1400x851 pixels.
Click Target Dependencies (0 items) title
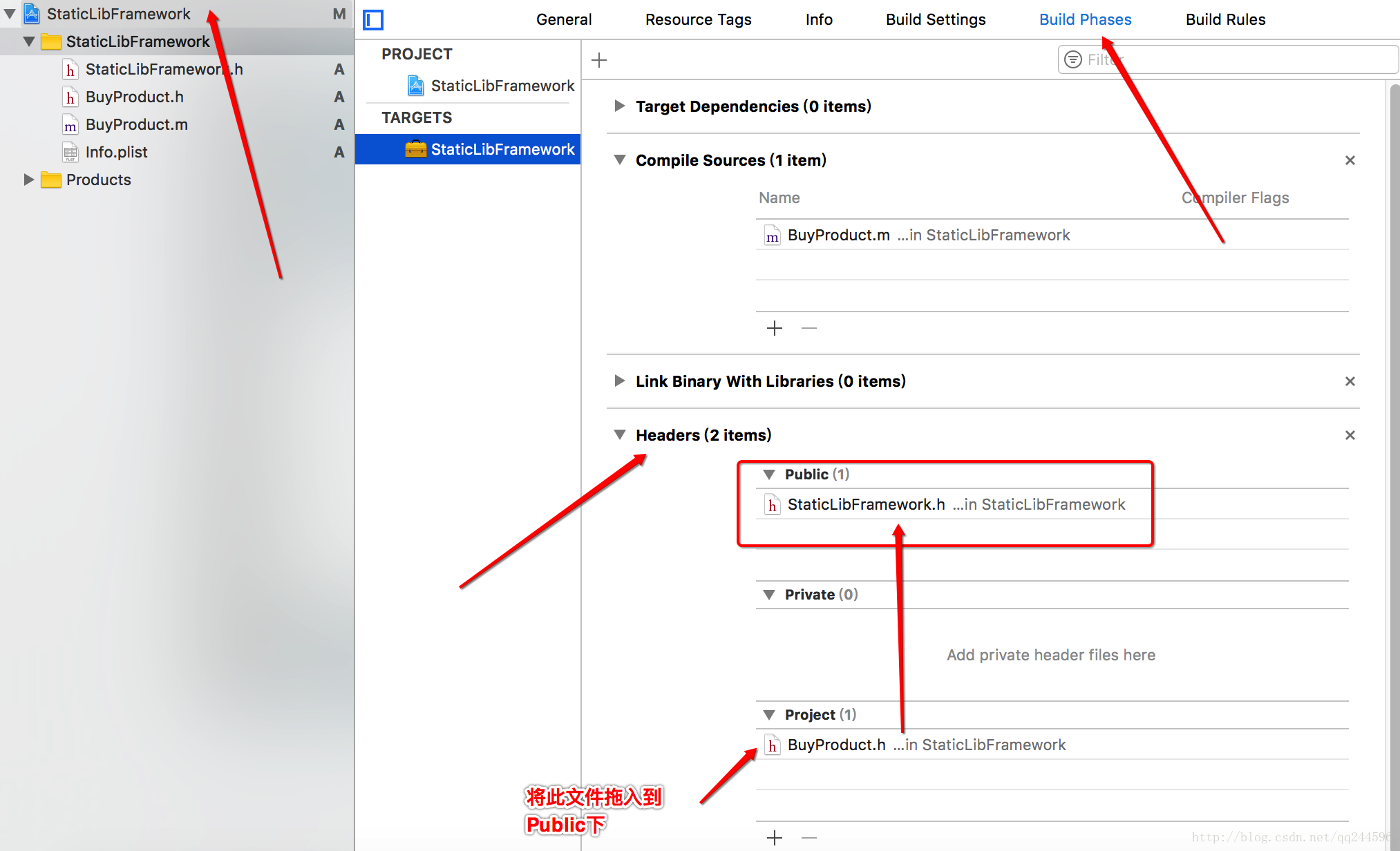(753, 106)
